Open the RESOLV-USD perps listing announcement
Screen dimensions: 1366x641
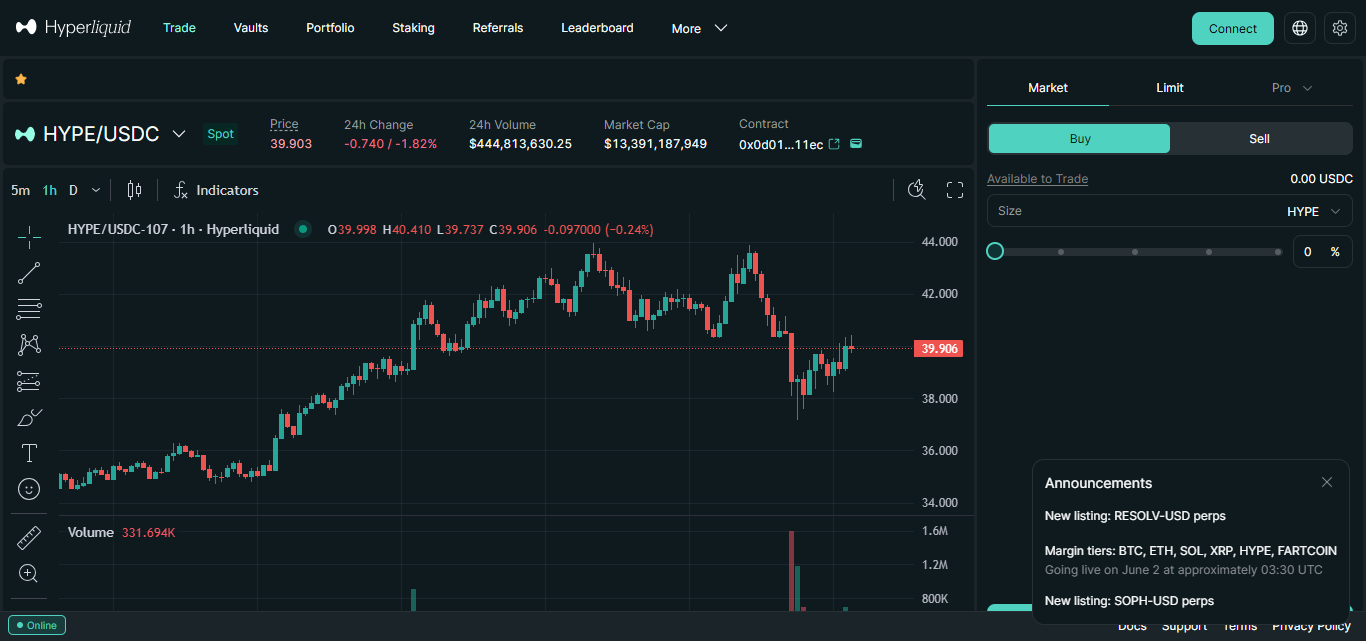click(1135, 516)
